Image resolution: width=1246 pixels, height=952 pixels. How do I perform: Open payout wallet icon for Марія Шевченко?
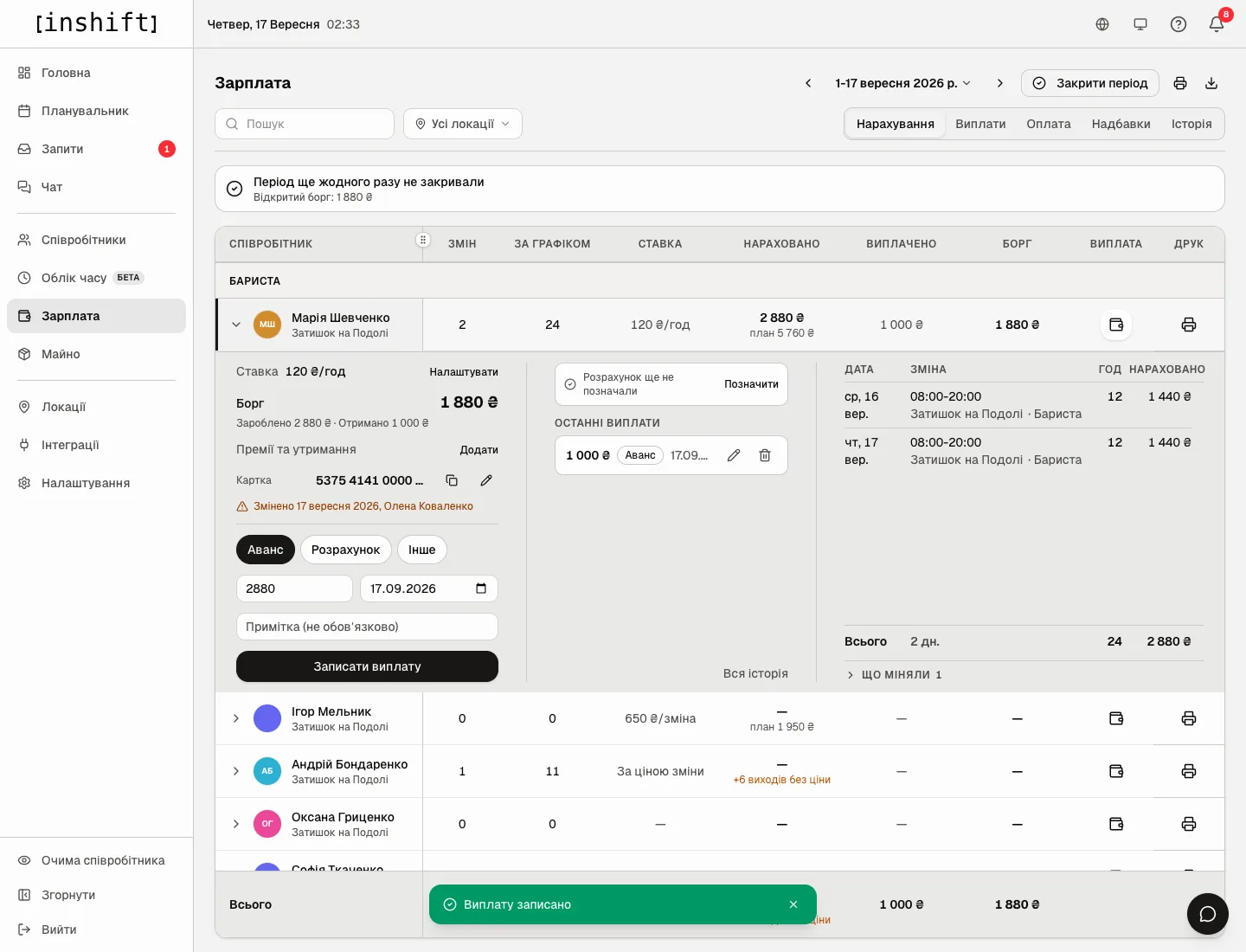click(x=1116, y=325)
